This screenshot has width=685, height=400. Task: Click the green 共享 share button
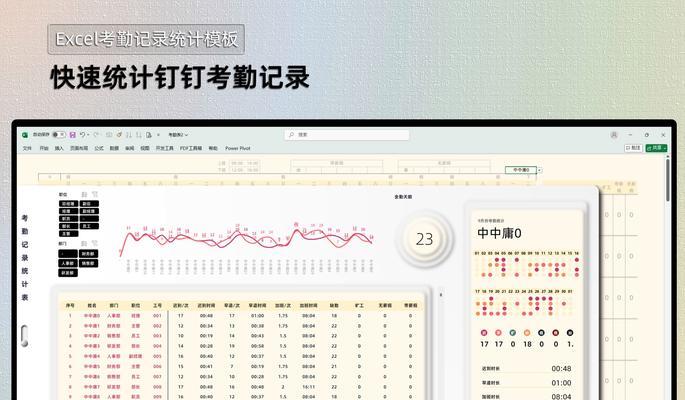[656, 148]
